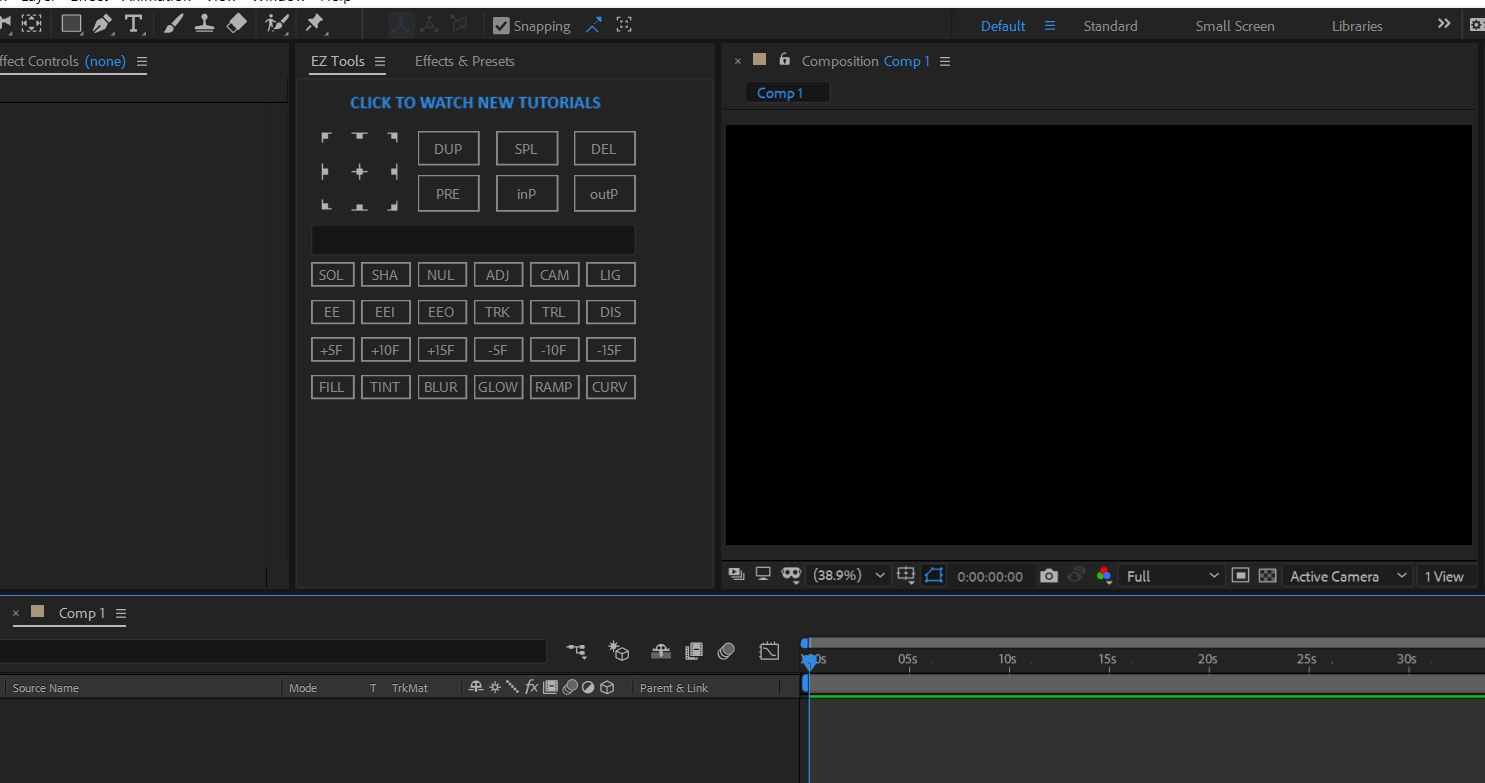
Task: Select the EZ Tools tab
Action: [x=338, y=61]
